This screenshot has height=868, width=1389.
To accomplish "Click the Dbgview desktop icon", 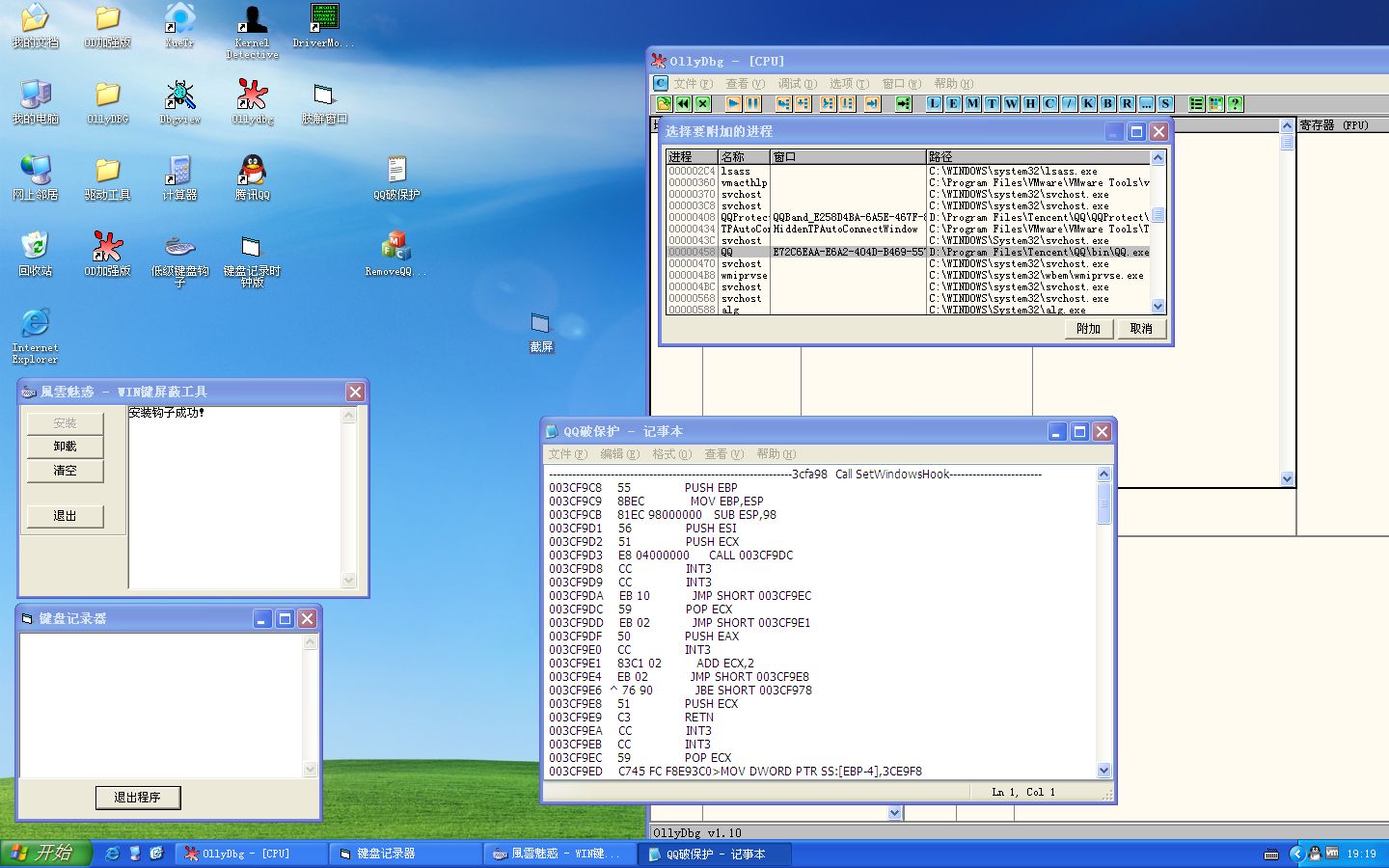I will pos(179,101).
